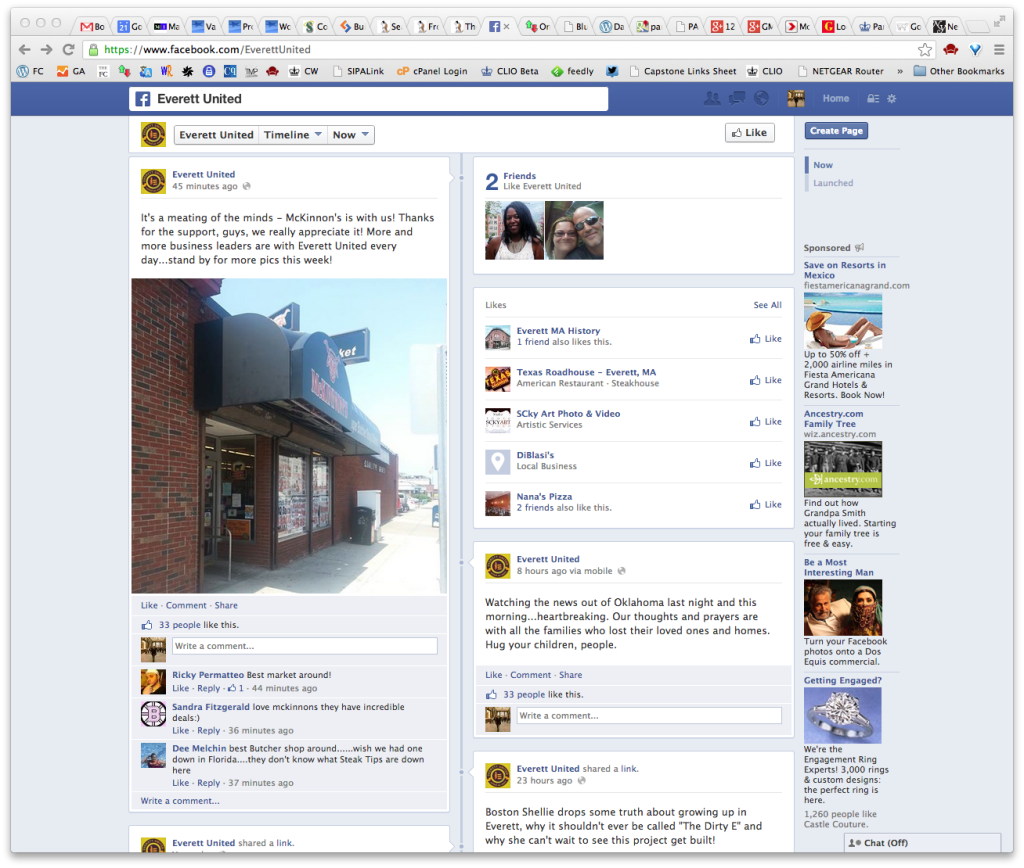This screenshot has height=868, width=1024.
Task: Click the Create Page button
Action: 836,131
